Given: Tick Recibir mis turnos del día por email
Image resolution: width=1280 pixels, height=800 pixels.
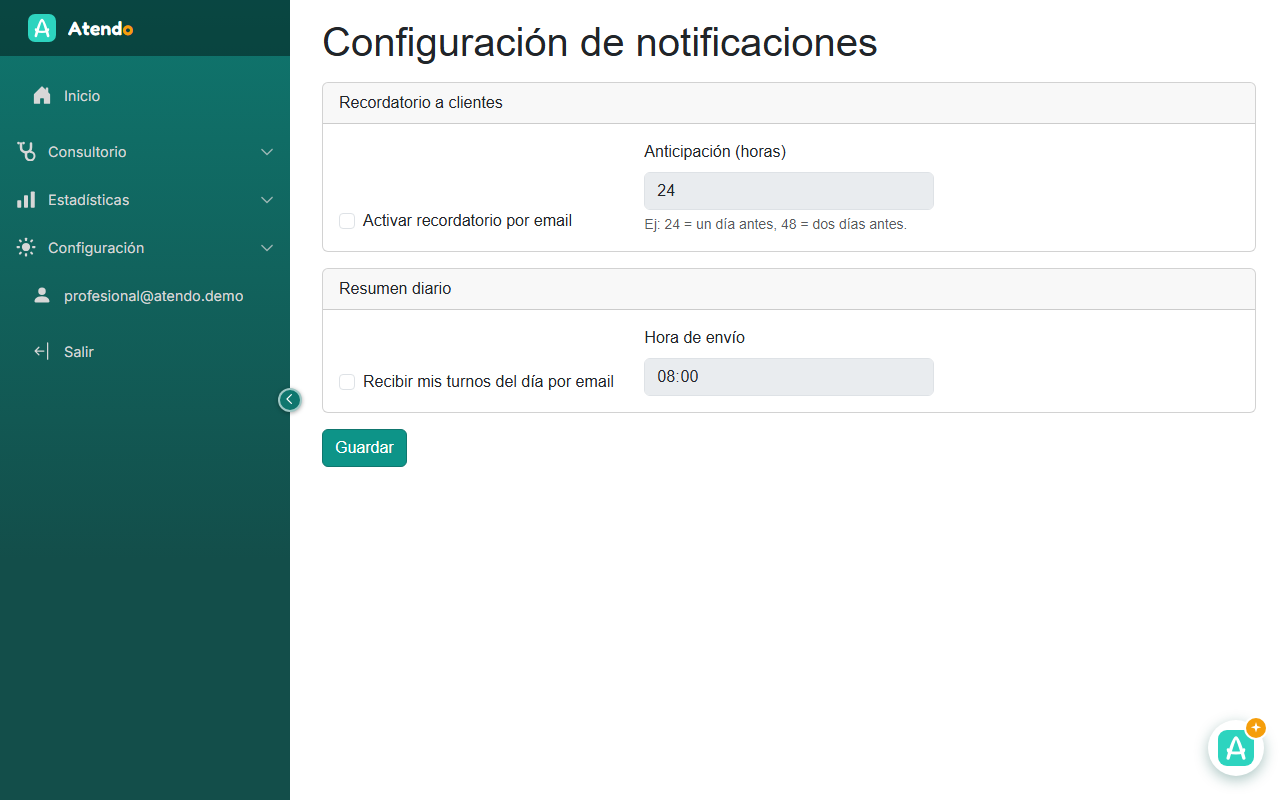Looking at the screenshot, I should (x=347, y=382).
